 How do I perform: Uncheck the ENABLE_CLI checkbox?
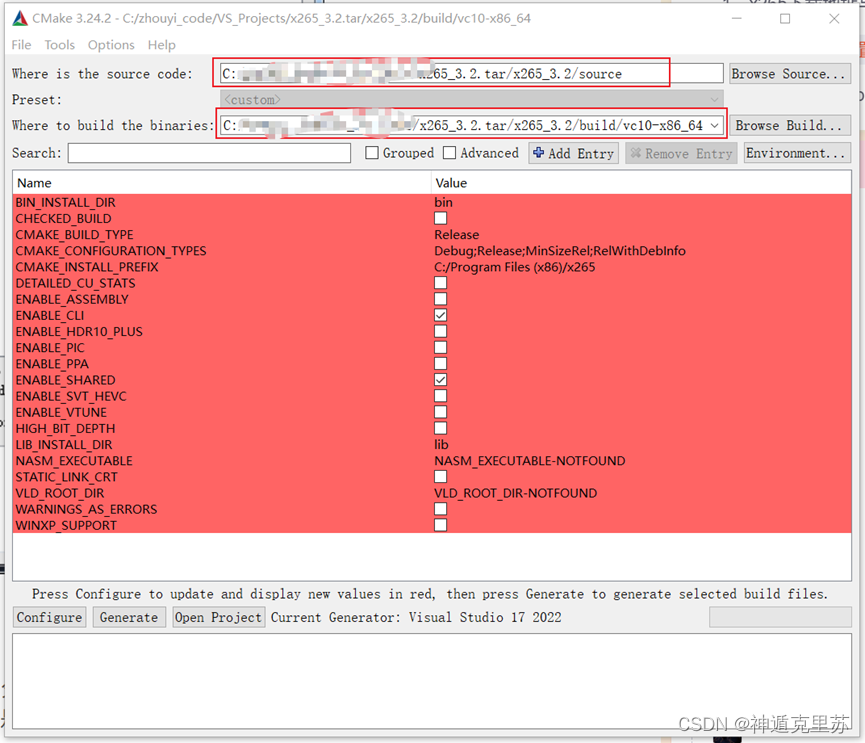click(440, 315)
